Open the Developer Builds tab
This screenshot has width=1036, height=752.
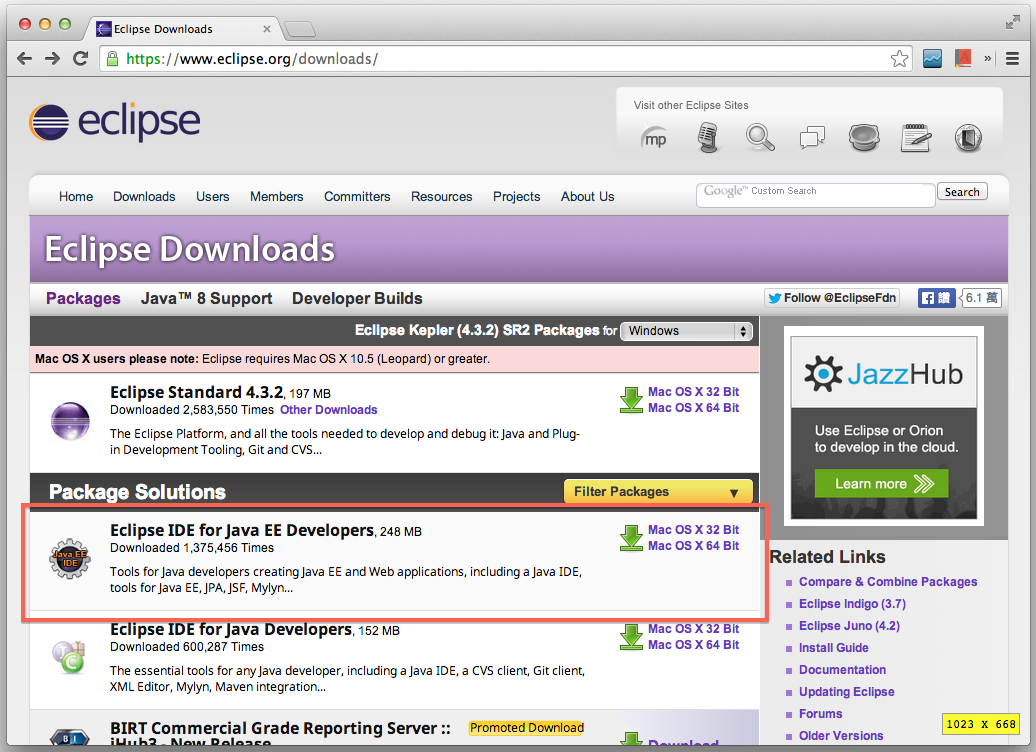click(357, 298)
